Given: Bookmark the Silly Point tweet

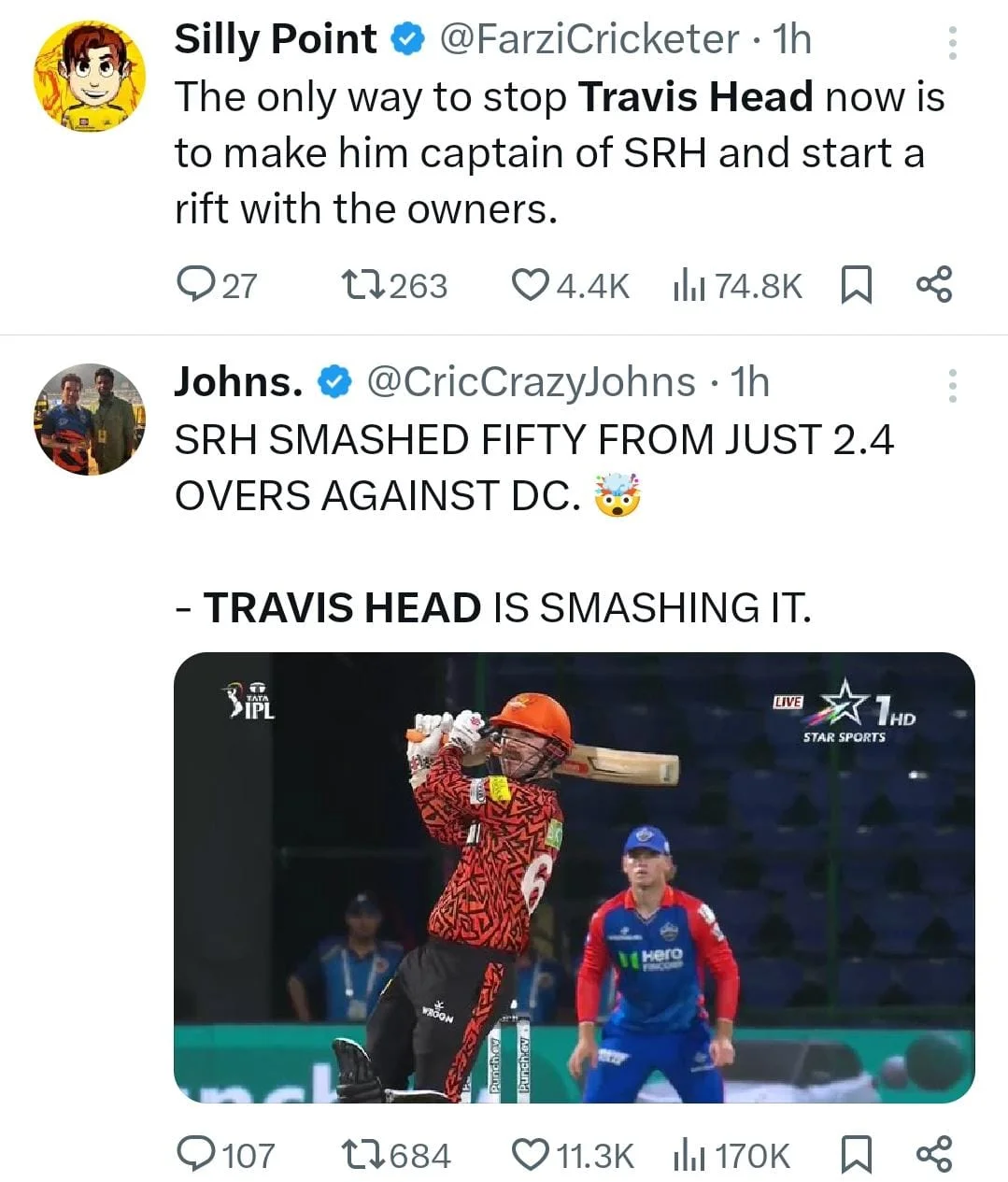Looking at the screenshot, I should click(x=856, y=285).
